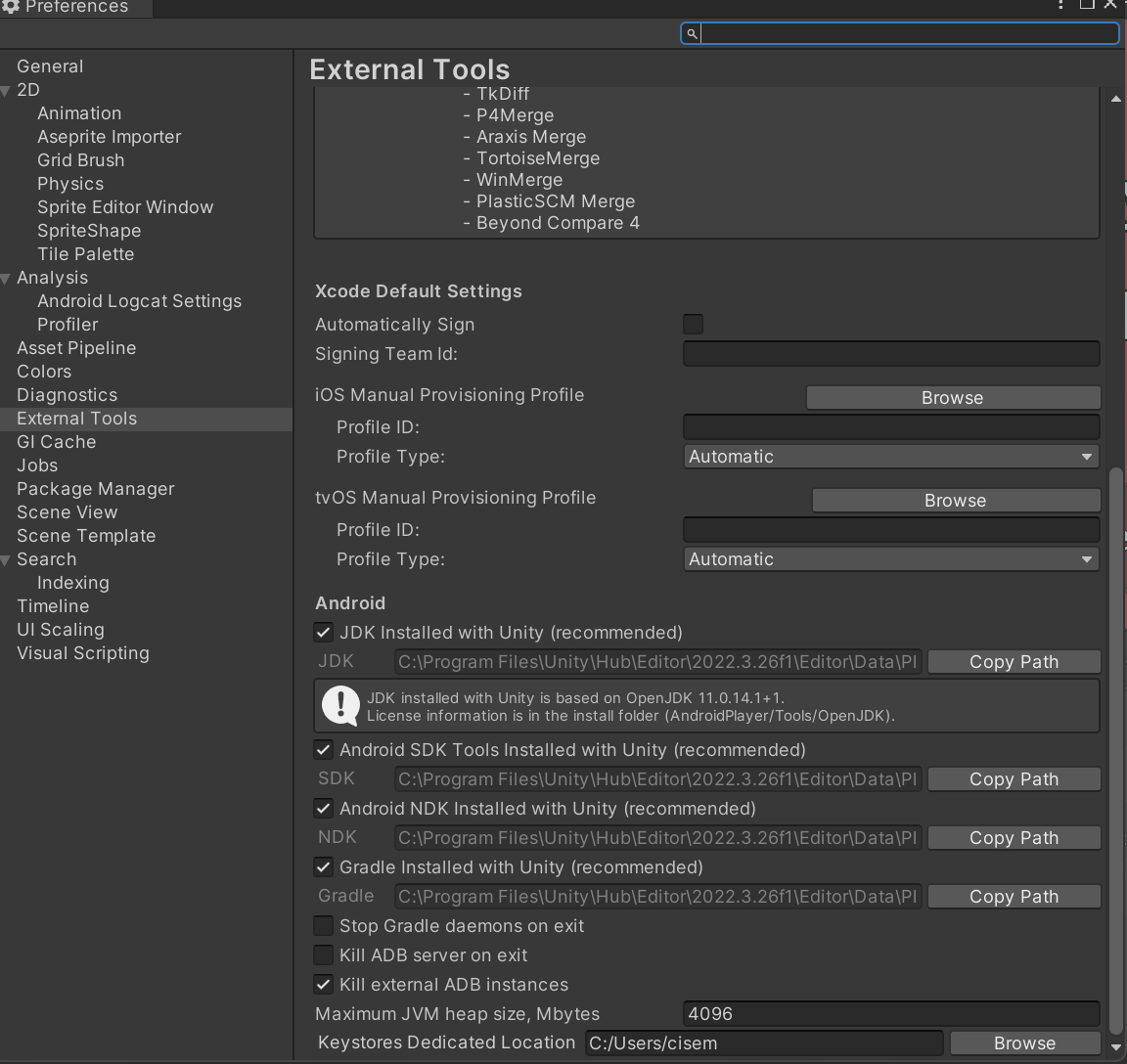
Task: Click the magnifier icon in search bar
Action: (691, 32)
